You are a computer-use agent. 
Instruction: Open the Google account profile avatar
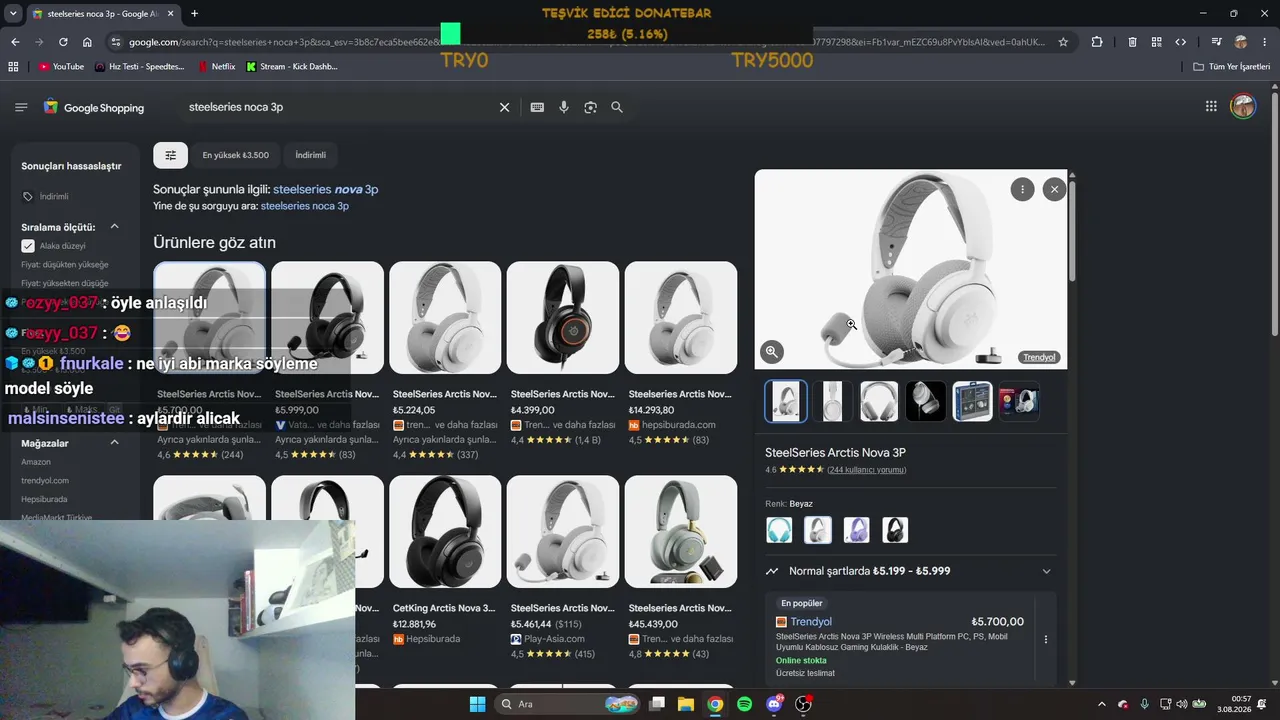point(1243,106)
